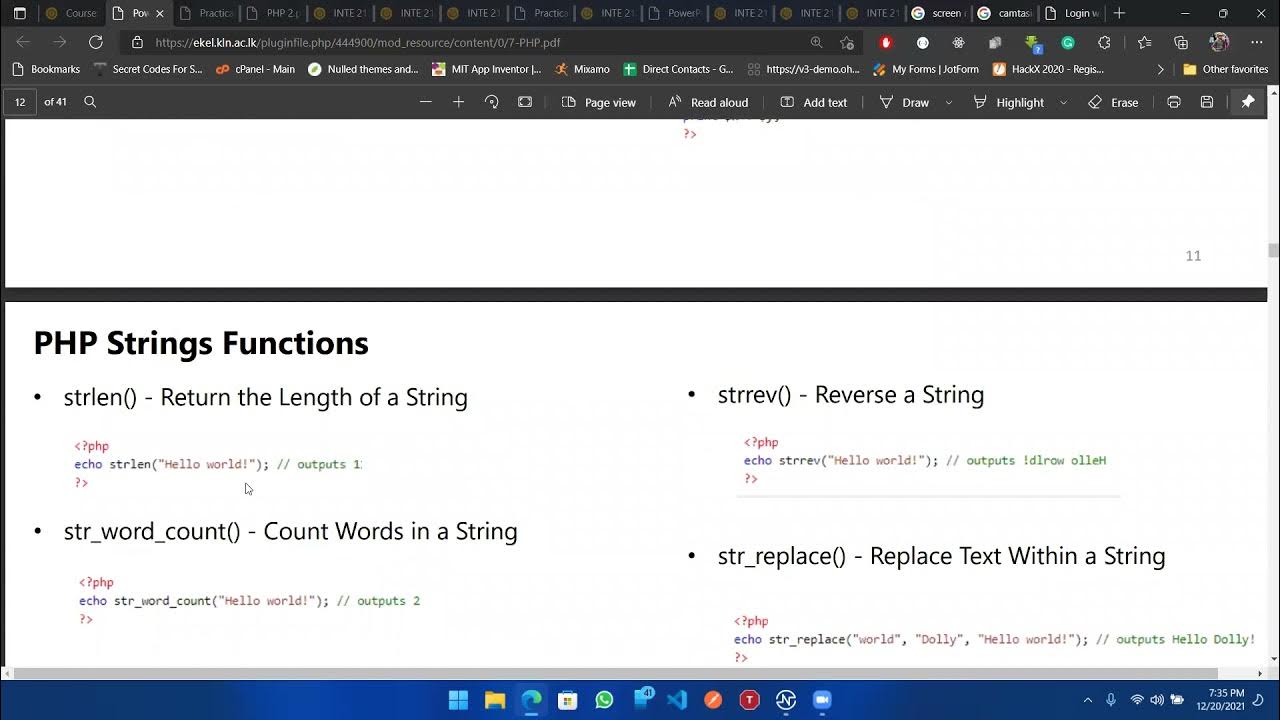Rotate the PDF page
Screen dimensions: 1280x720
(x=491, y=102)
